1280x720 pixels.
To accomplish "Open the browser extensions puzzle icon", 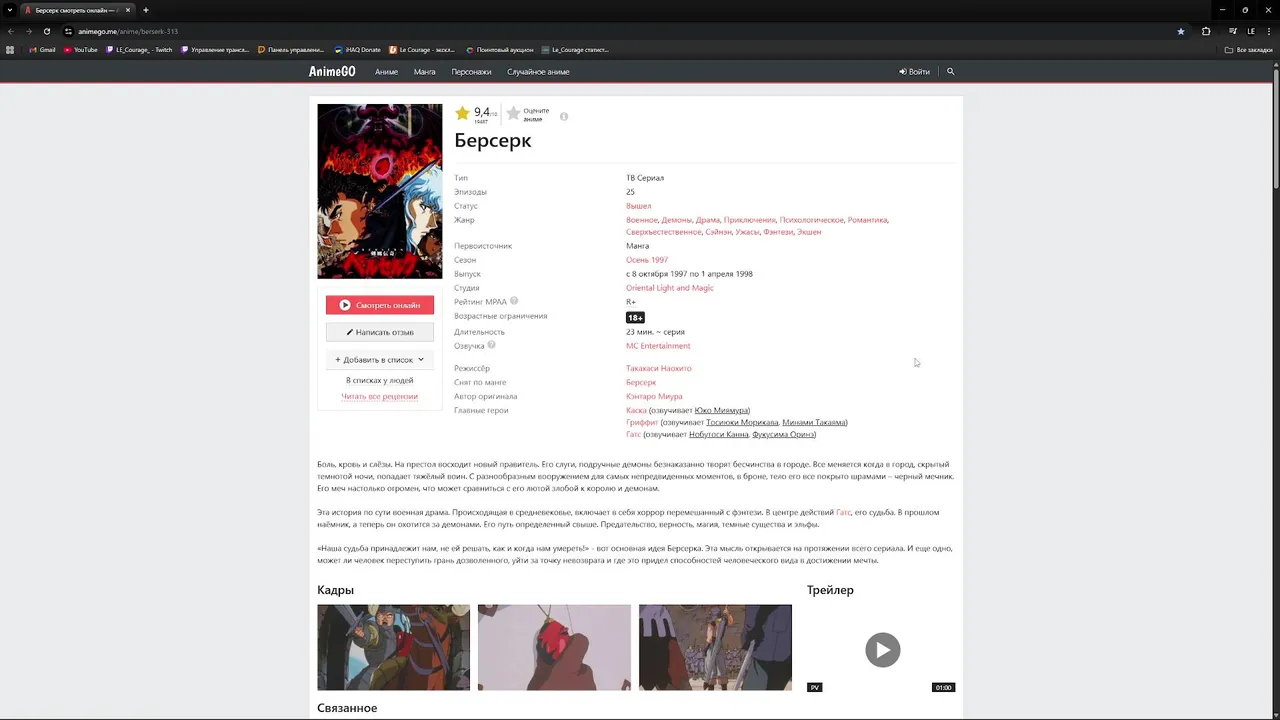I will [1206, 31].
